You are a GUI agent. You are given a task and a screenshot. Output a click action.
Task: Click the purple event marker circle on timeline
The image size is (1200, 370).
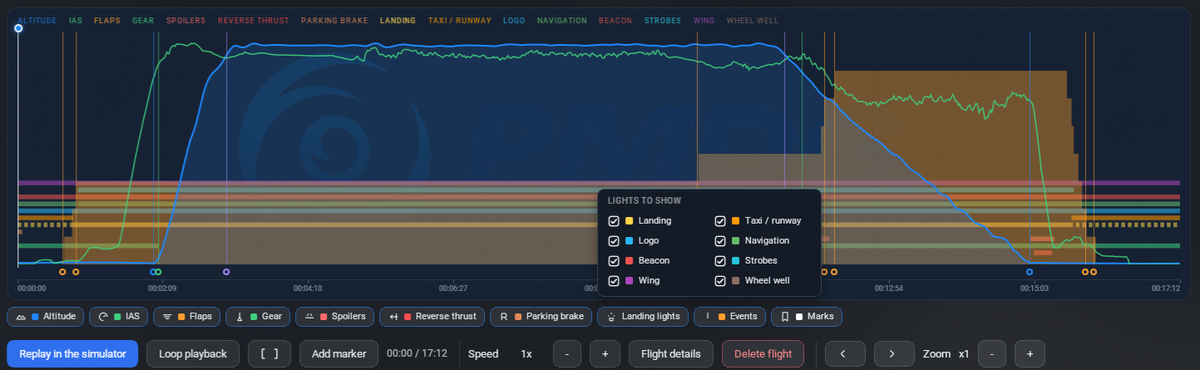(226, 271)
